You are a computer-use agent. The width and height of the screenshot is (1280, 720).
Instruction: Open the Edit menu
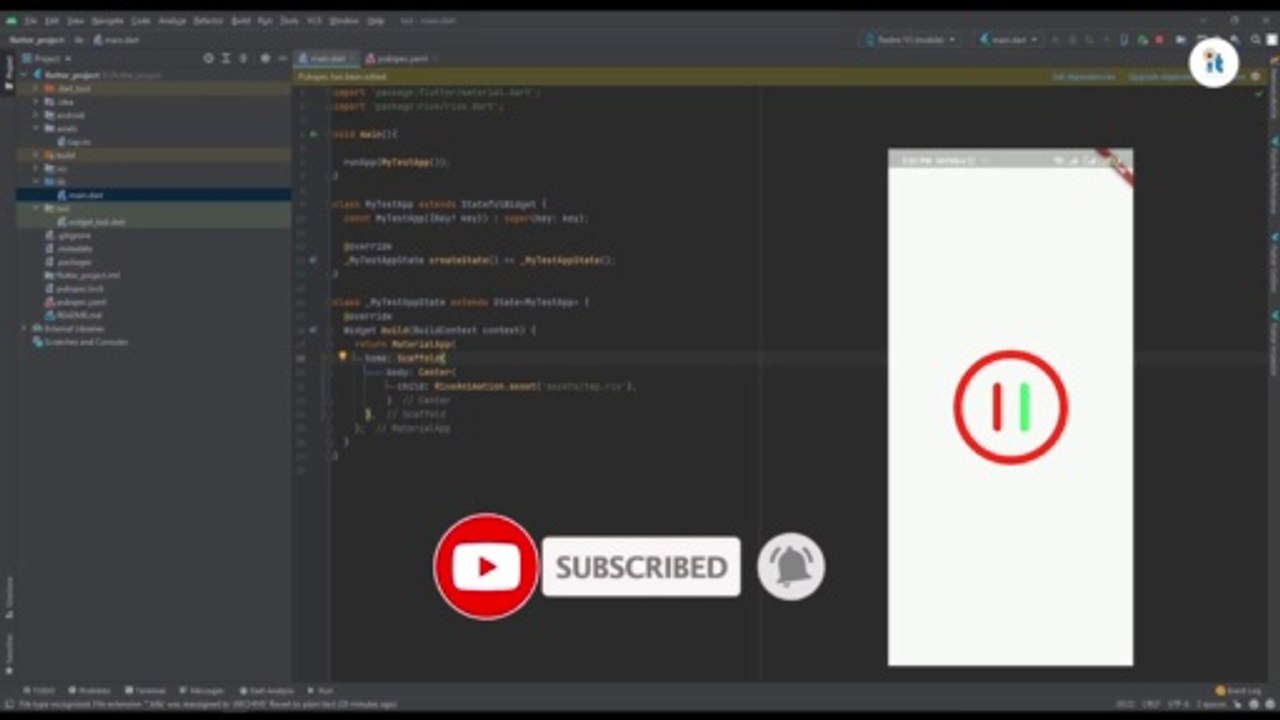click(52, 21)
